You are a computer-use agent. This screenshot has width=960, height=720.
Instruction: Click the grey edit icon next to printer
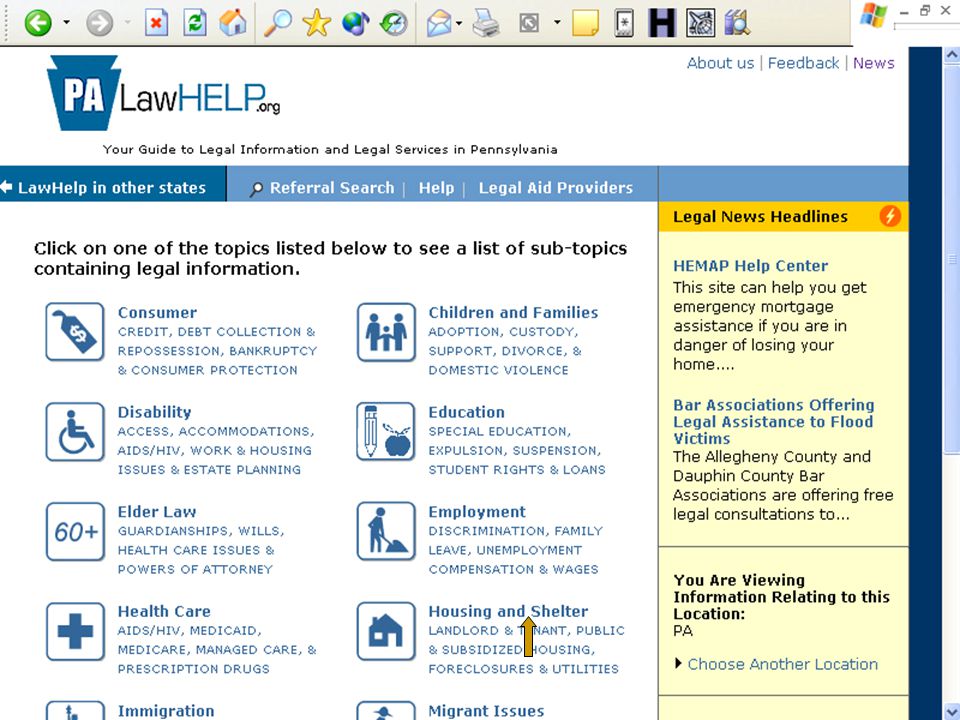tap(529, 23)
